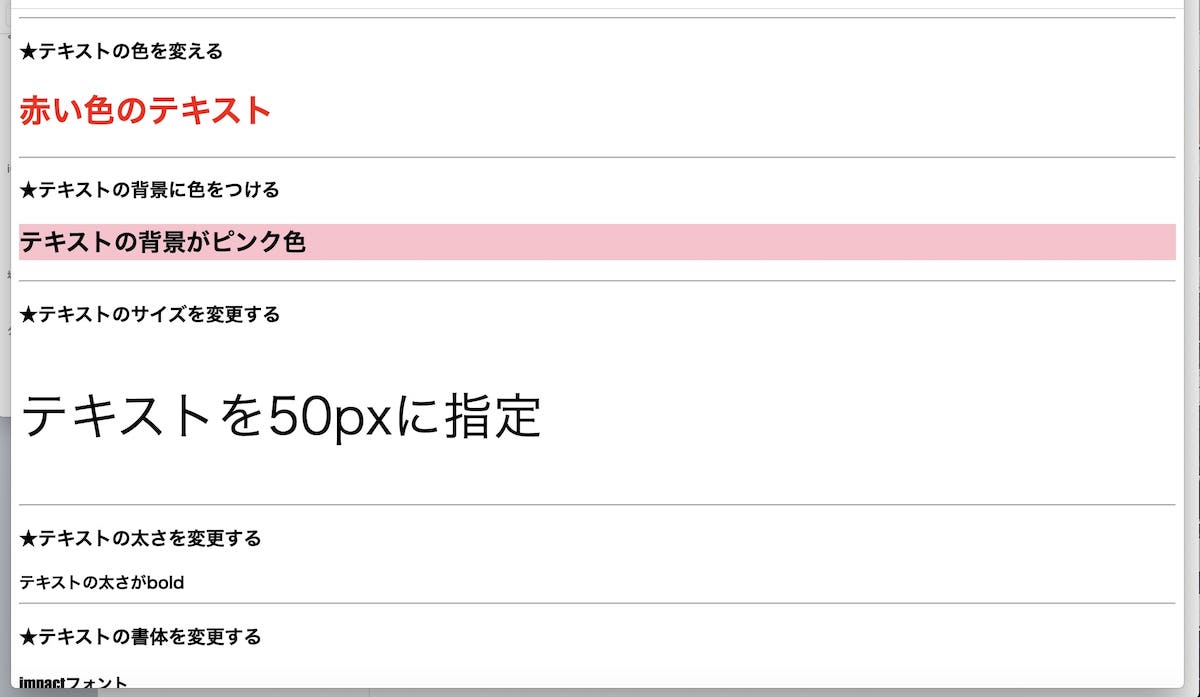Click the heading テキストのサイズを変更する
The image size is (1200, 697).
[x=159, y=314]
